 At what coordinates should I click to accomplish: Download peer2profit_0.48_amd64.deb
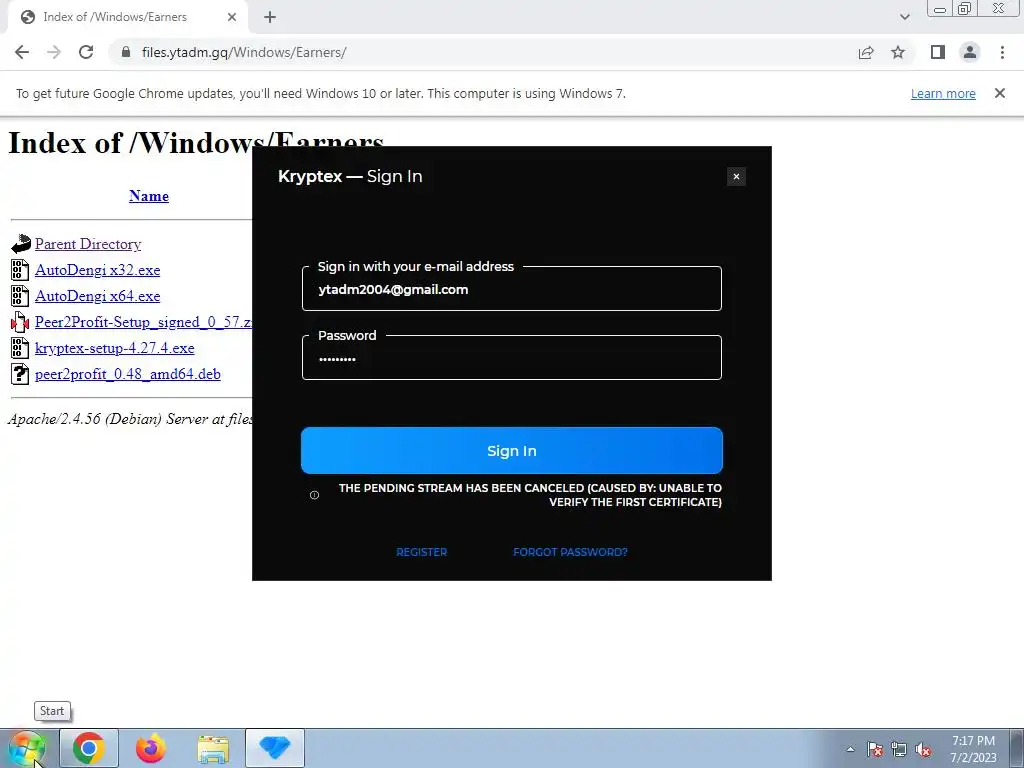point(127,374)
